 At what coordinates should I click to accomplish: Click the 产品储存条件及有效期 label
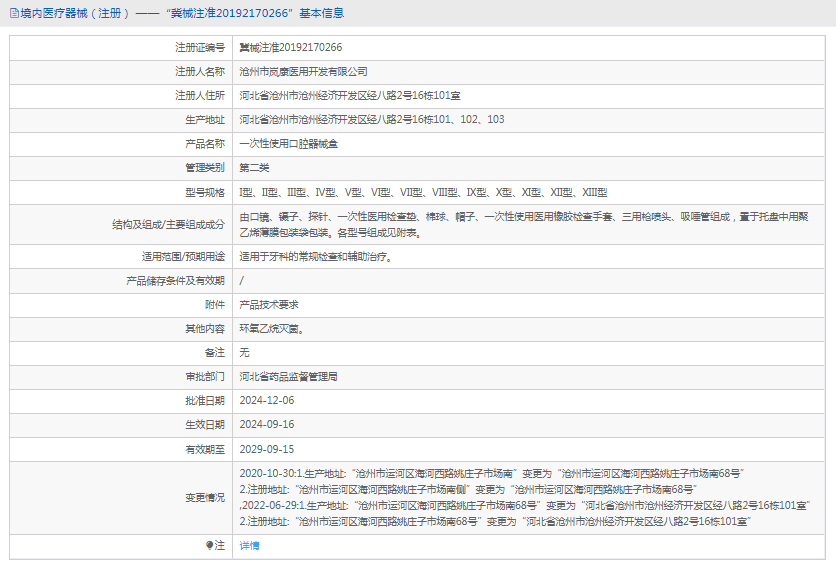click(x=175, y=280)
